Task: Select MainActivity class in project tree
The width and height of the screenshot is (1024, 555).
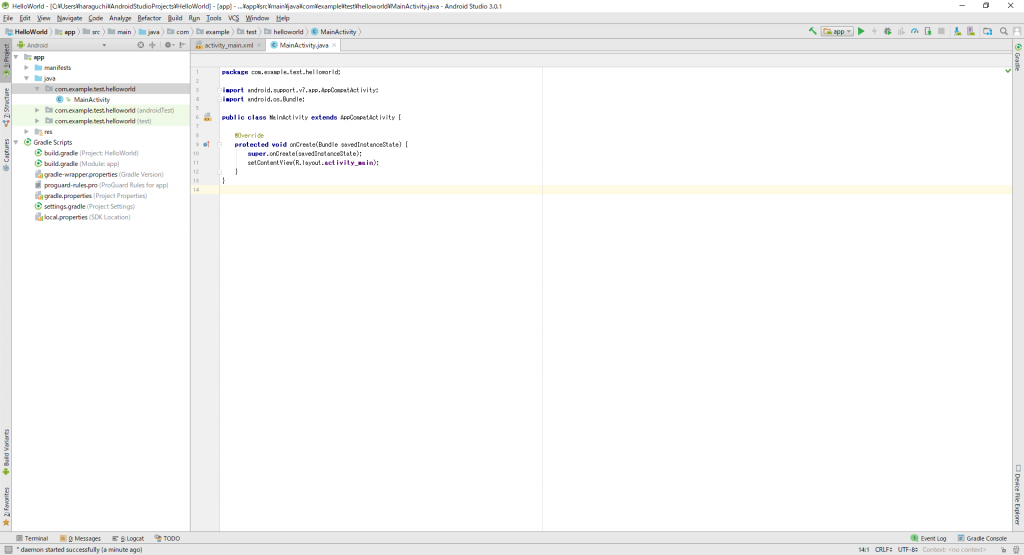Action: tap(91, 100)
